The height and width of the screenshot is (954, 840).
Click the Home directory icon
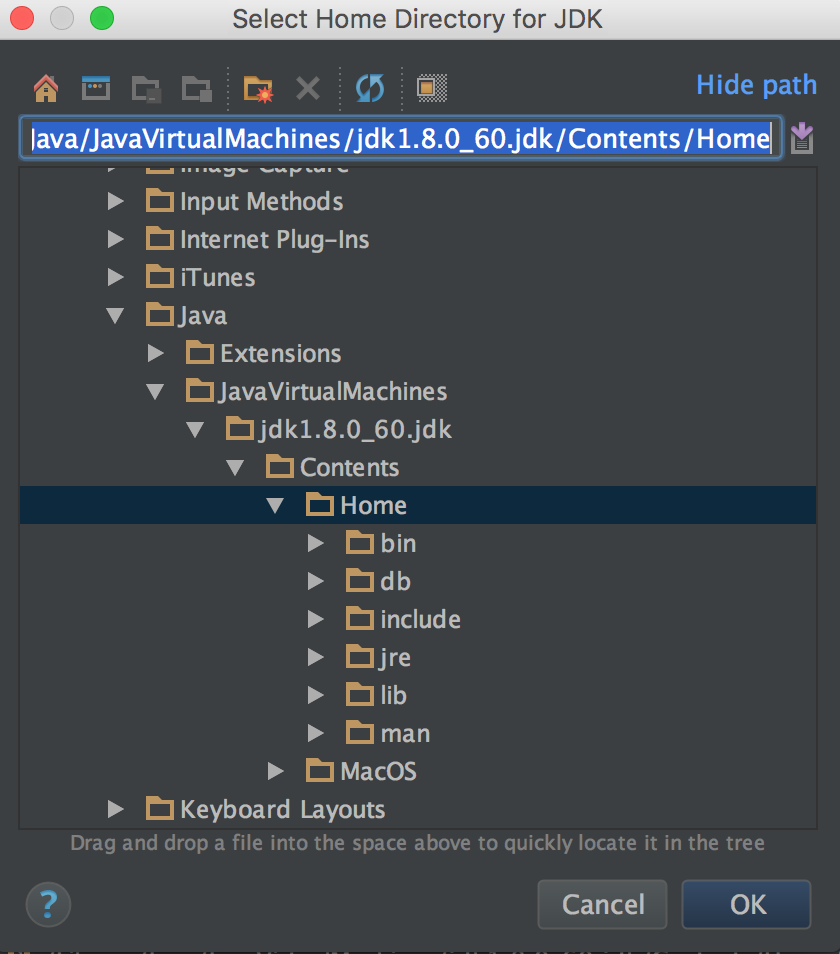point(46,88)
